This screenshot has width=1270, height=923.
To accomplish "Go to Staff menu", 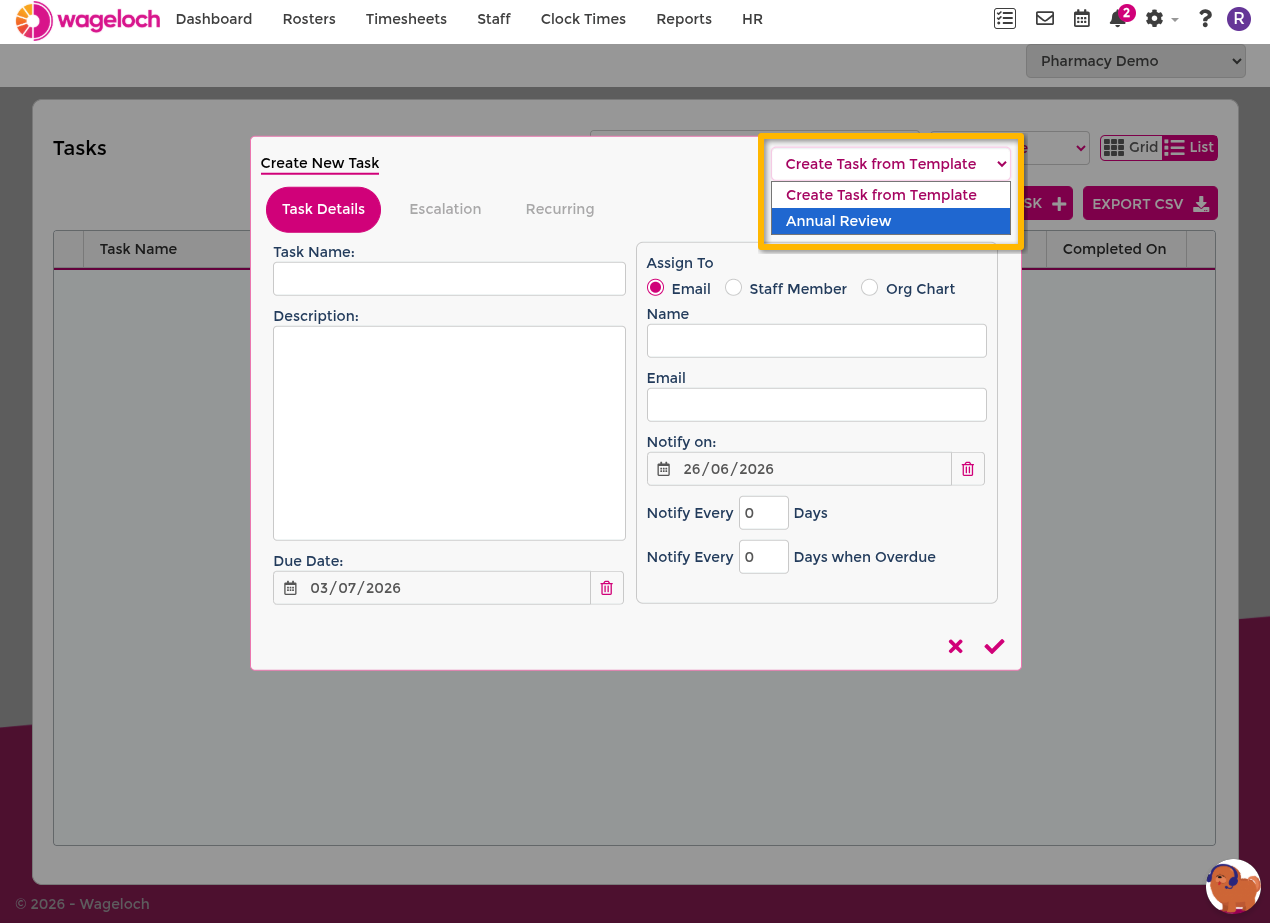I will [x=494, y=19].
